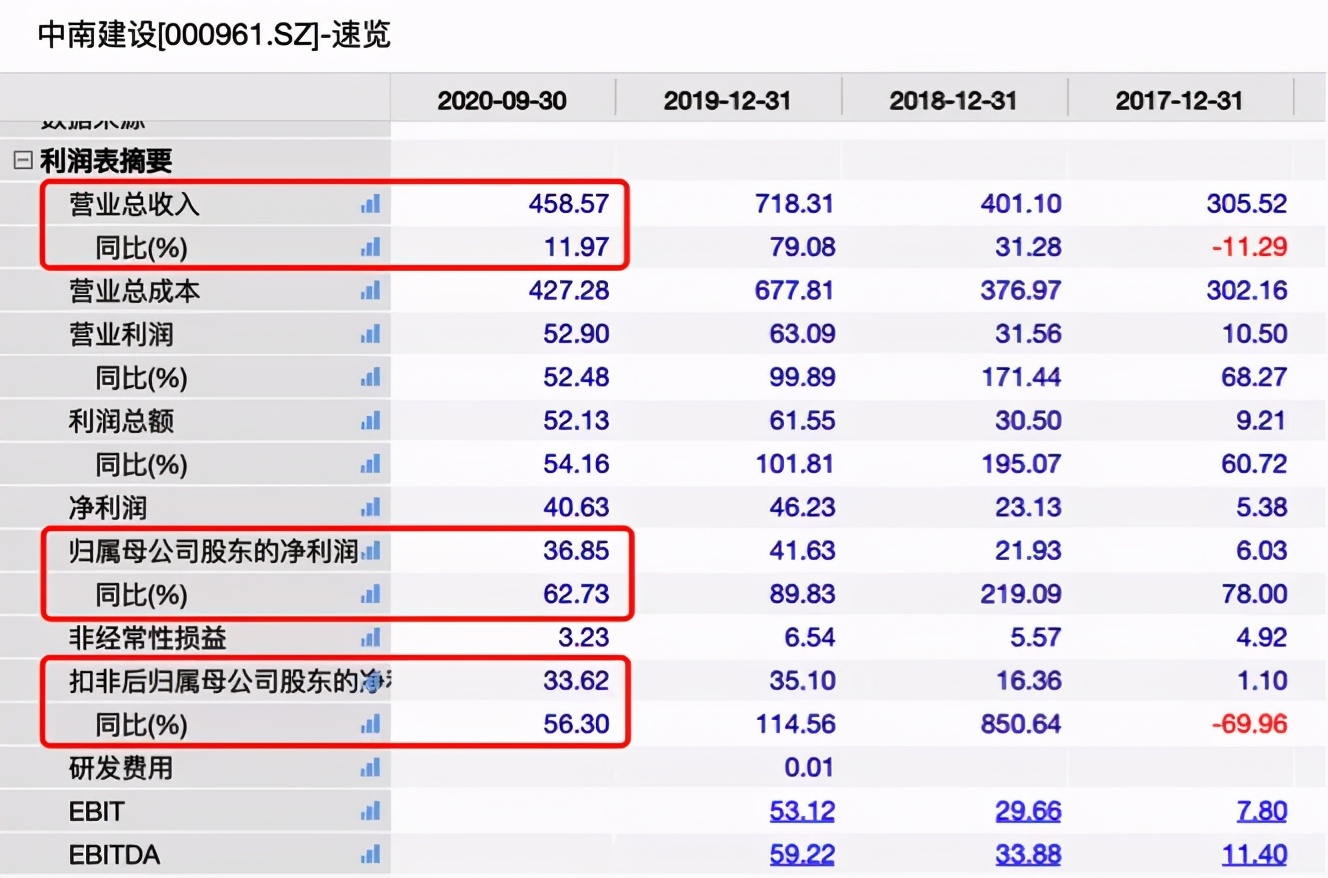Viewport: 1328px width, 878px height.
Task: Click 2017 operating cost value 302.16
Action: coord(1247,291)
